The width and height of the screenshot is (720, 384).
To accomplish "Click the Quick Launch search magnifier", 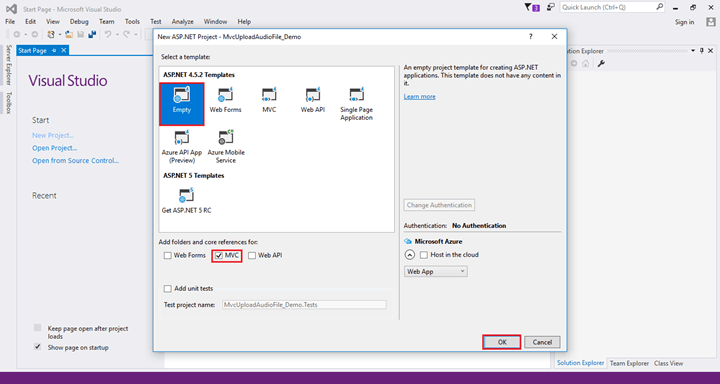I will (659, 7).
